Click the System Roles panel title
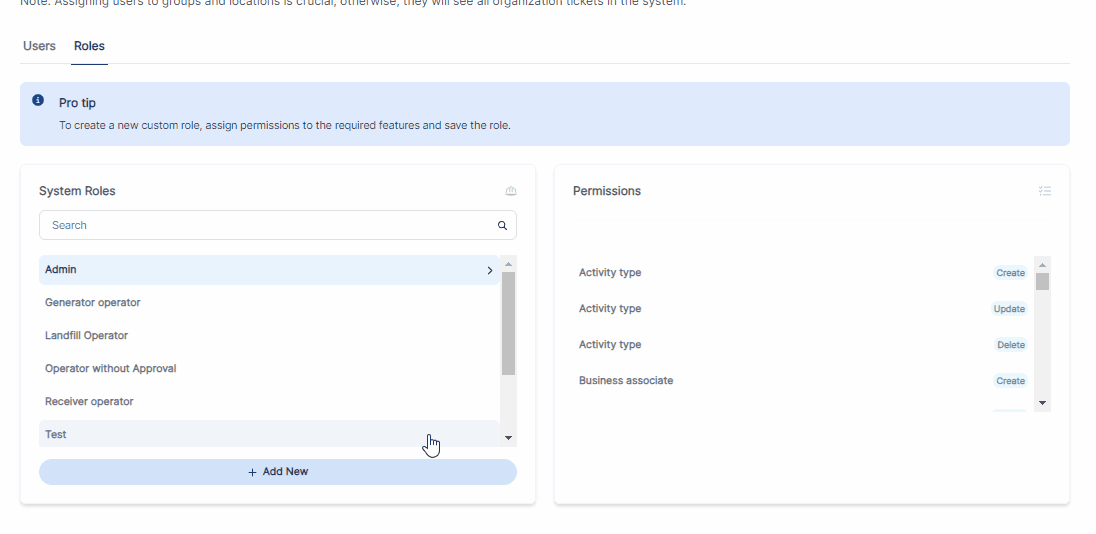The height and width of the screenshot is (534, 1096). (x=77, y=191)
